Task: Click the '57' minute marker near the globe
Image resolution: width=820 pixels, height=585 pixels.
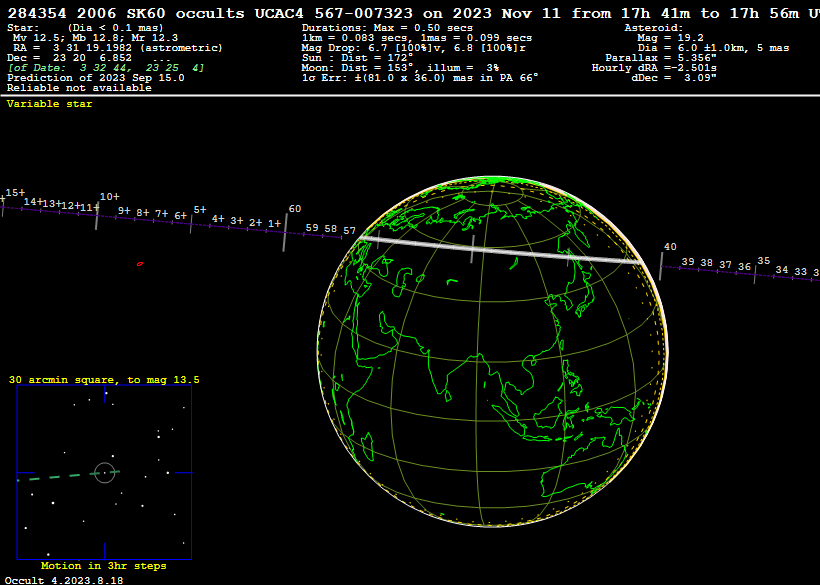Action: 349,230
